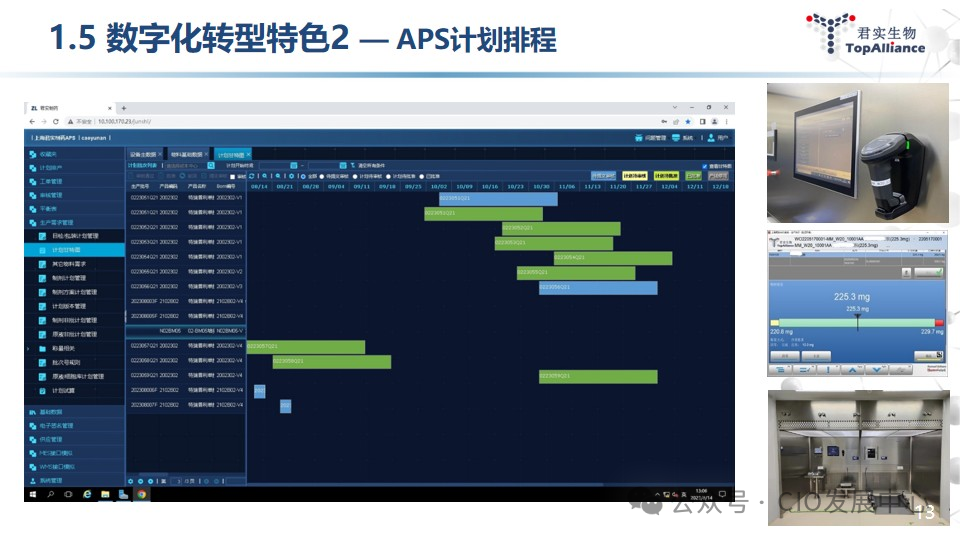Click the Chrome icon in taskbar

pos(141,494)
